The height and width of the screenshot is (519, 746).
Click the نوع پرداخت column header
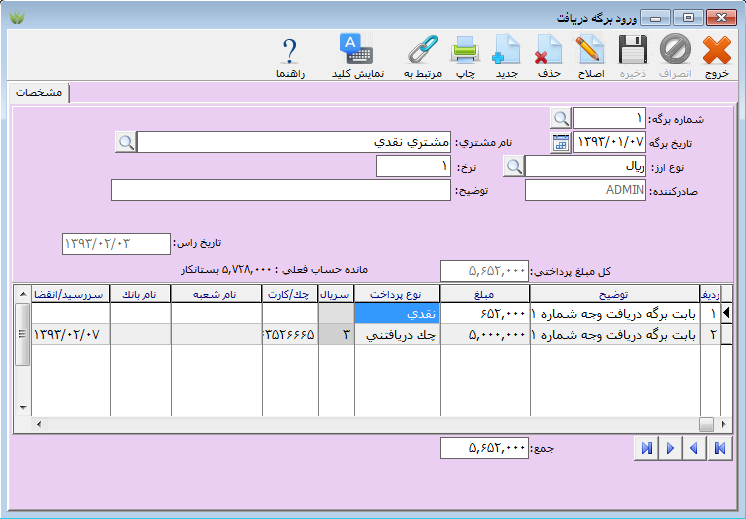397,295
